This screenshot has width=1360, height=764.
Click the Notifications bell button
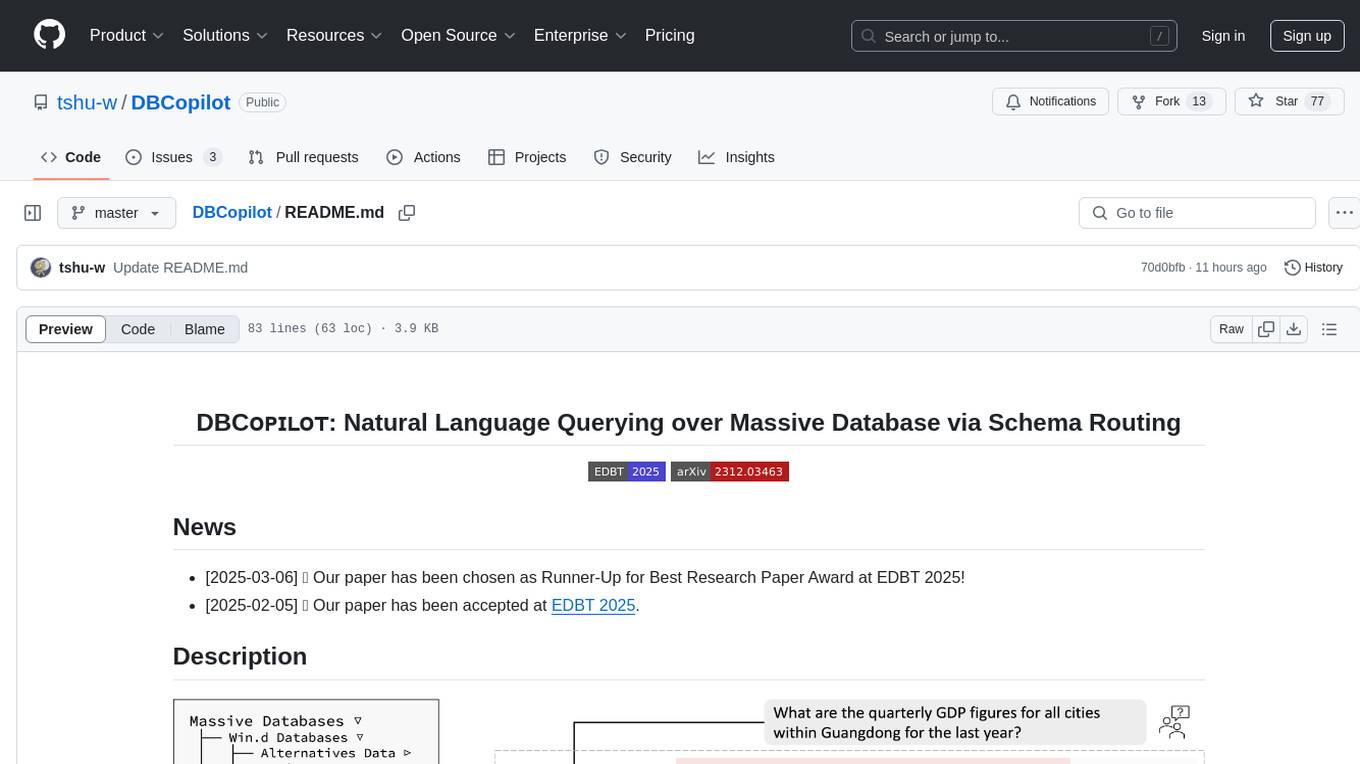[x=1051, y=102]
